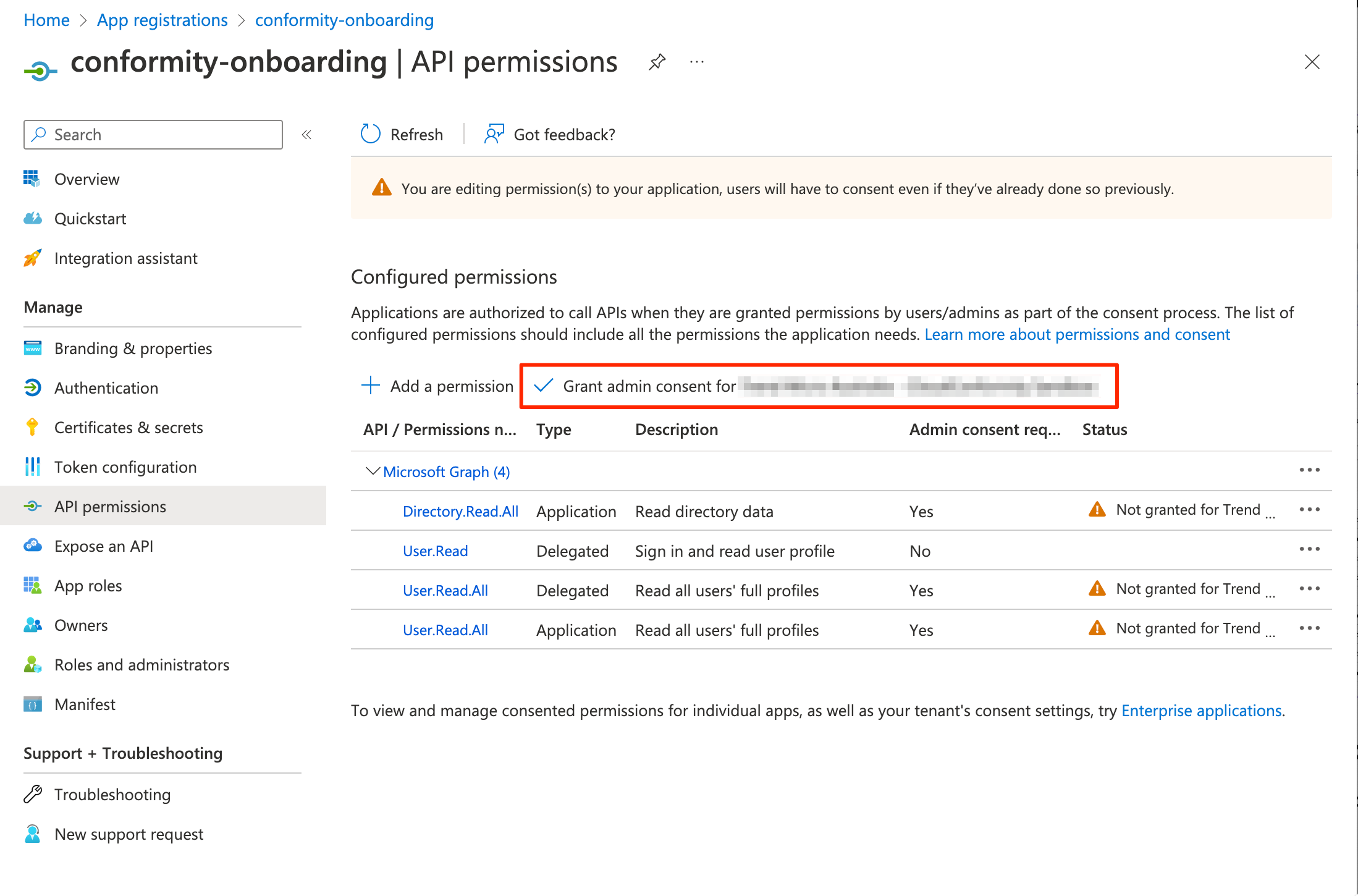Viewport: 1358px width, 896px height.
Task: Click the Token configuration bars icon
Action: (32, 467)
